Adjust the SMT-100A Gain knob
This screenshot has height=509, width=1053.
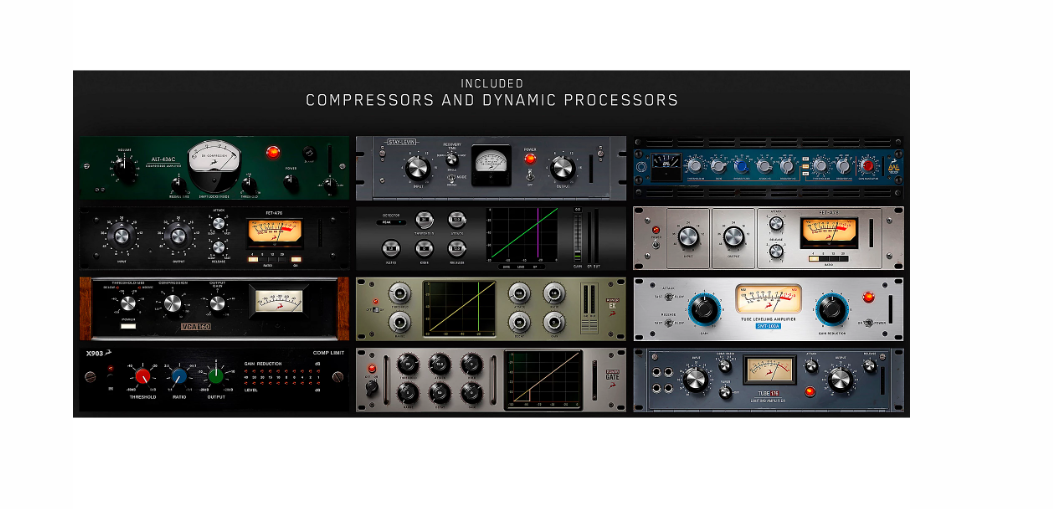click(704, 309)
